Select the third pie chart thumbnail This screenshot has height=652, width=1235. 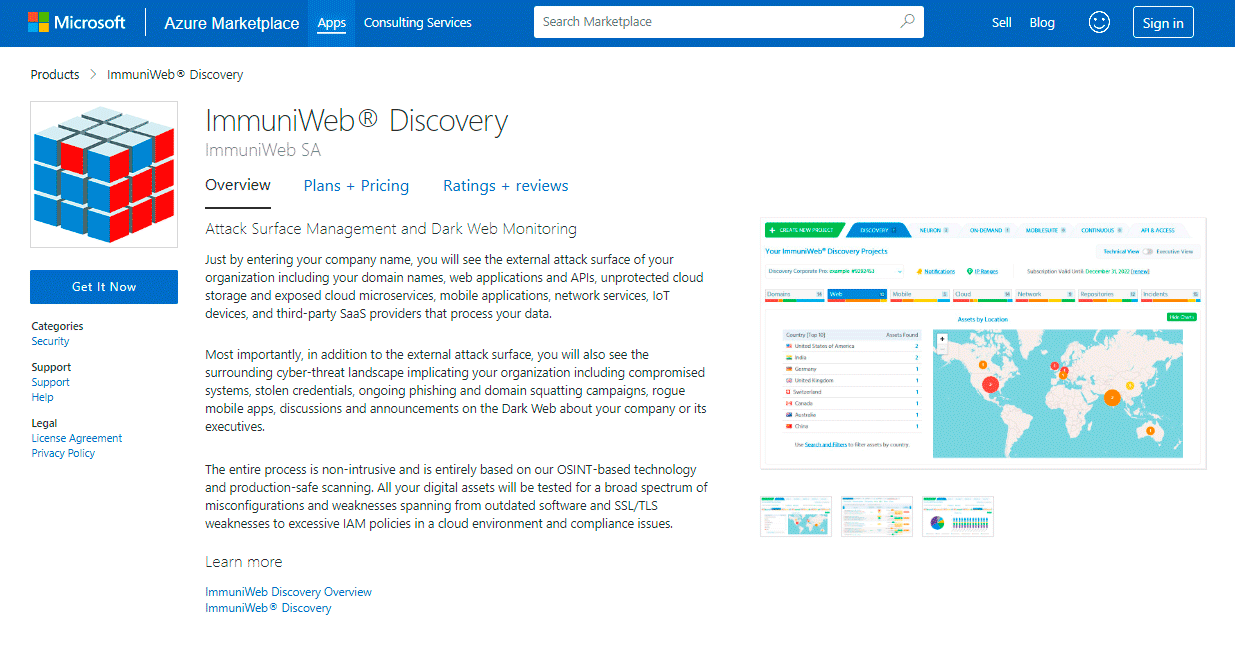pos(958,516)
